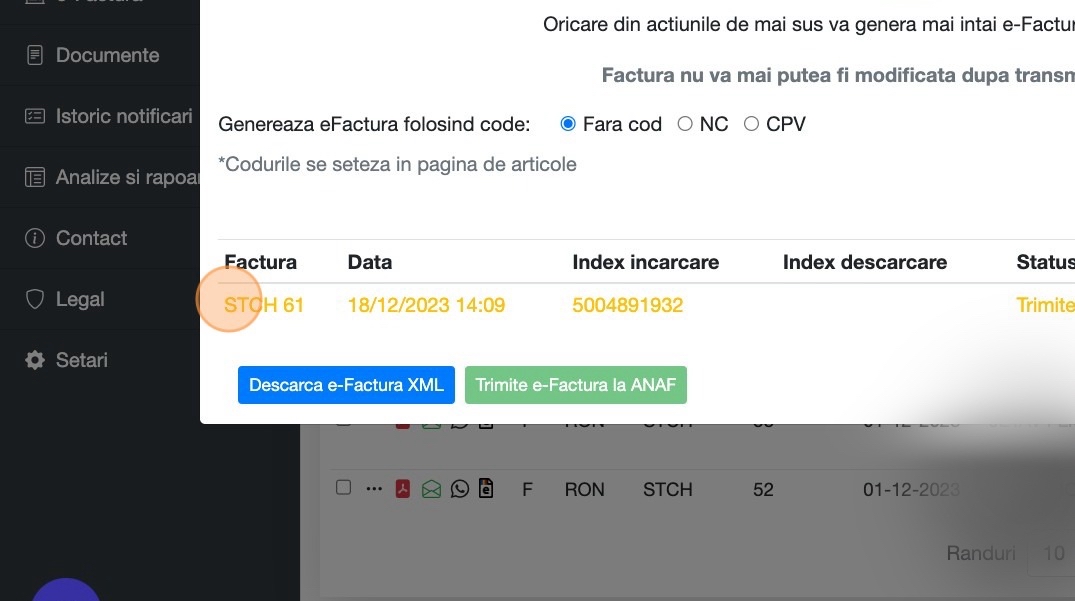Go to Analize si rapoarte section
1075x601 pixels.
coord(124,177)
